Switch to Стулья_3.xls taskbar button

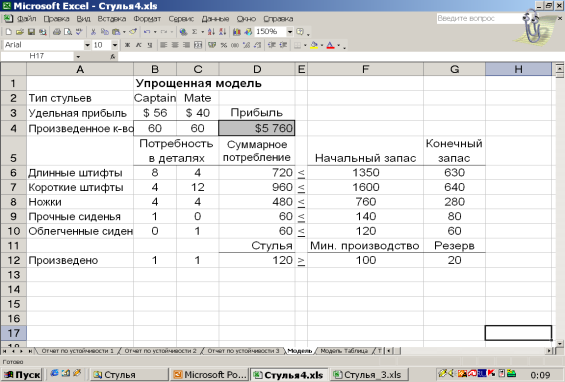pos(369,375)
